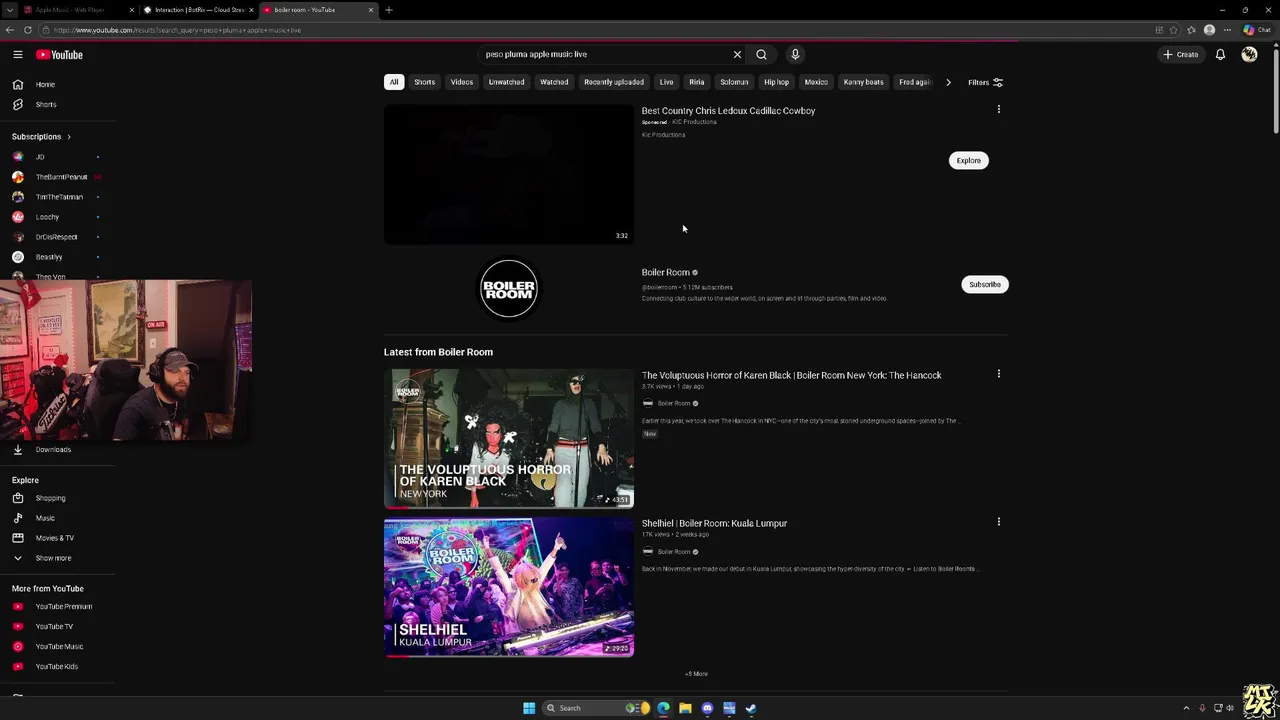Open File Explorer from the taskbar
Viewport: 1280px width, 720px height.
click(685, 708)
